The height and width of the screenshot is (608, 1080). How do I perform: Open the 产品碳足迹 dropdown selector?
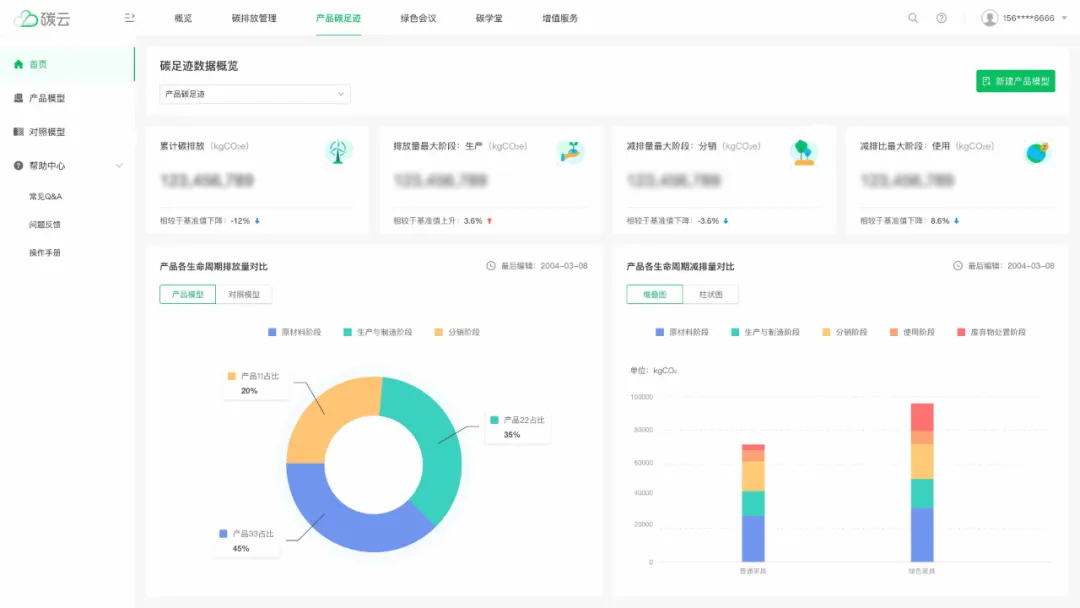pos(255,94)
